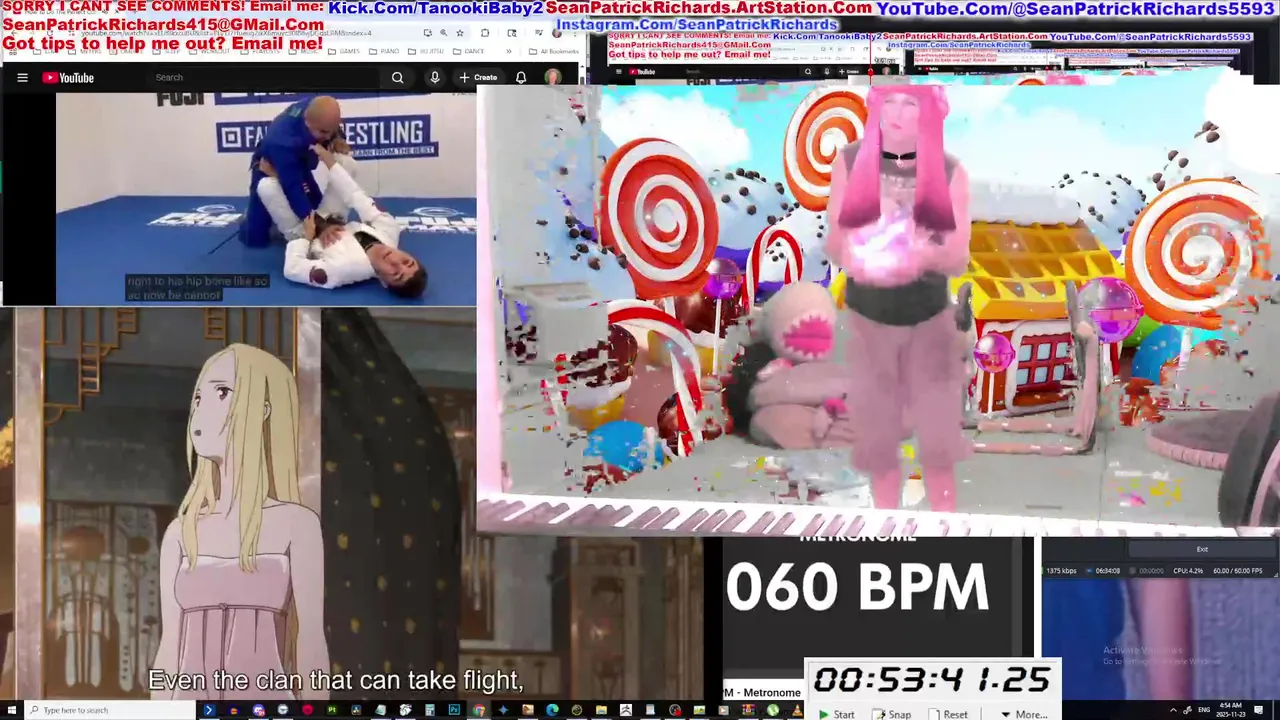1280x720 pixels.
Task: Open the VLC cone taskbar icon
Action: (x=797, y=710)
